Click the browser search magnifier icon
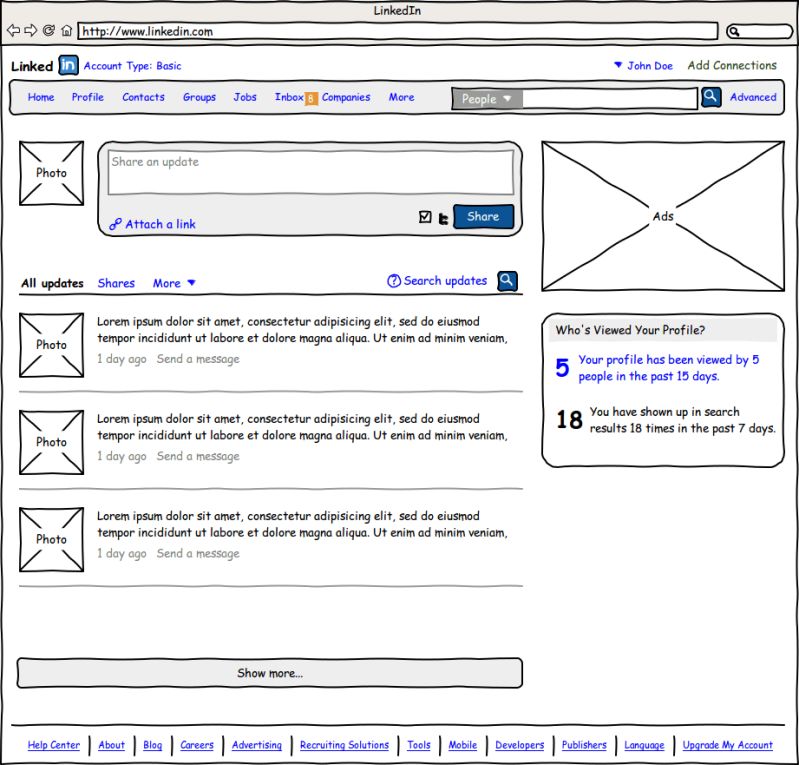The height and width of the screenshot is (765, 799). [x=734, y=32]
